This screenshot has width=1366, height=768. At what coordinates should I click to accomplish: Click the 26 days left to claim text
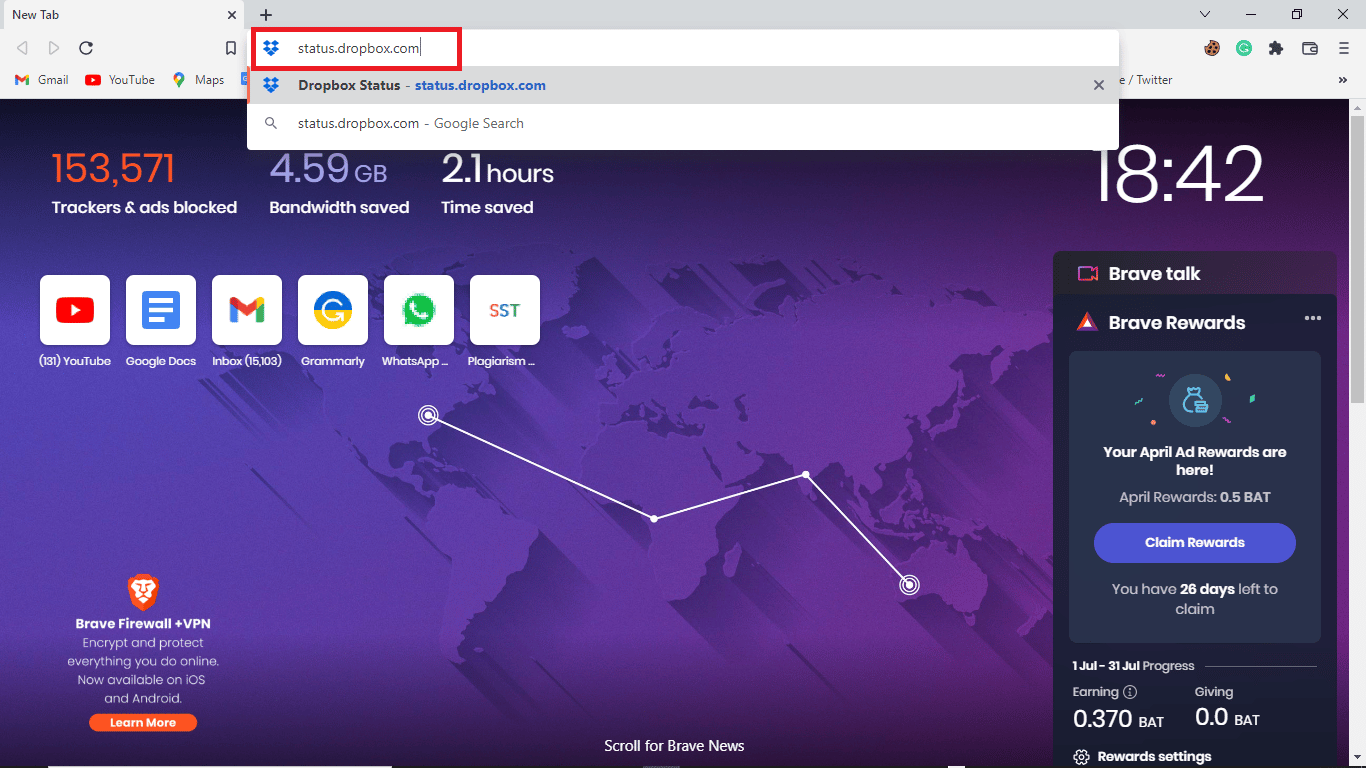click(1195, 598)
